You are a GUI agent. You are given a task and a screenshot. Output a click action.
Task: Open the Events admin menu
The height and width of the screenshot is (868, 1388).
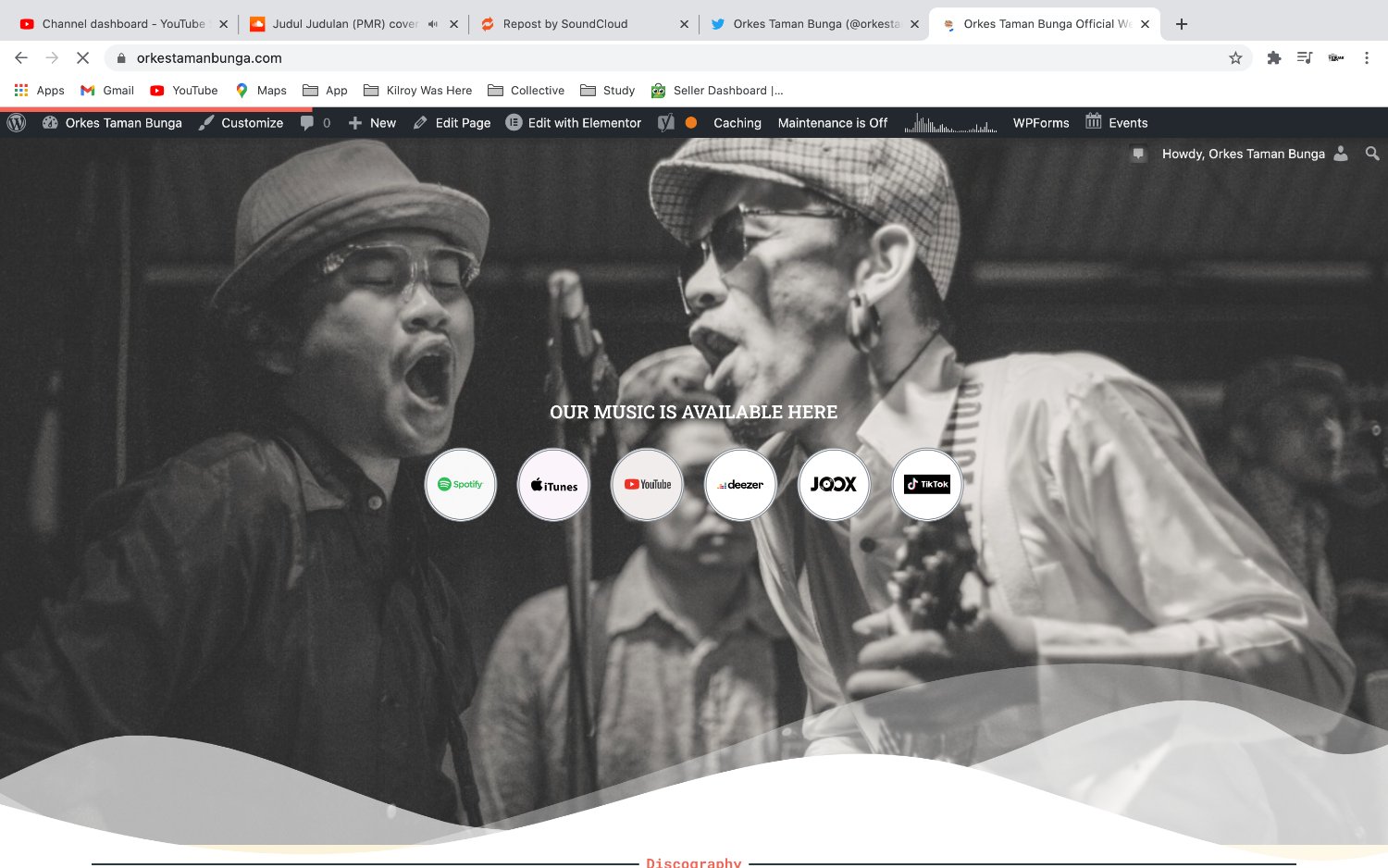(1117, 122)
